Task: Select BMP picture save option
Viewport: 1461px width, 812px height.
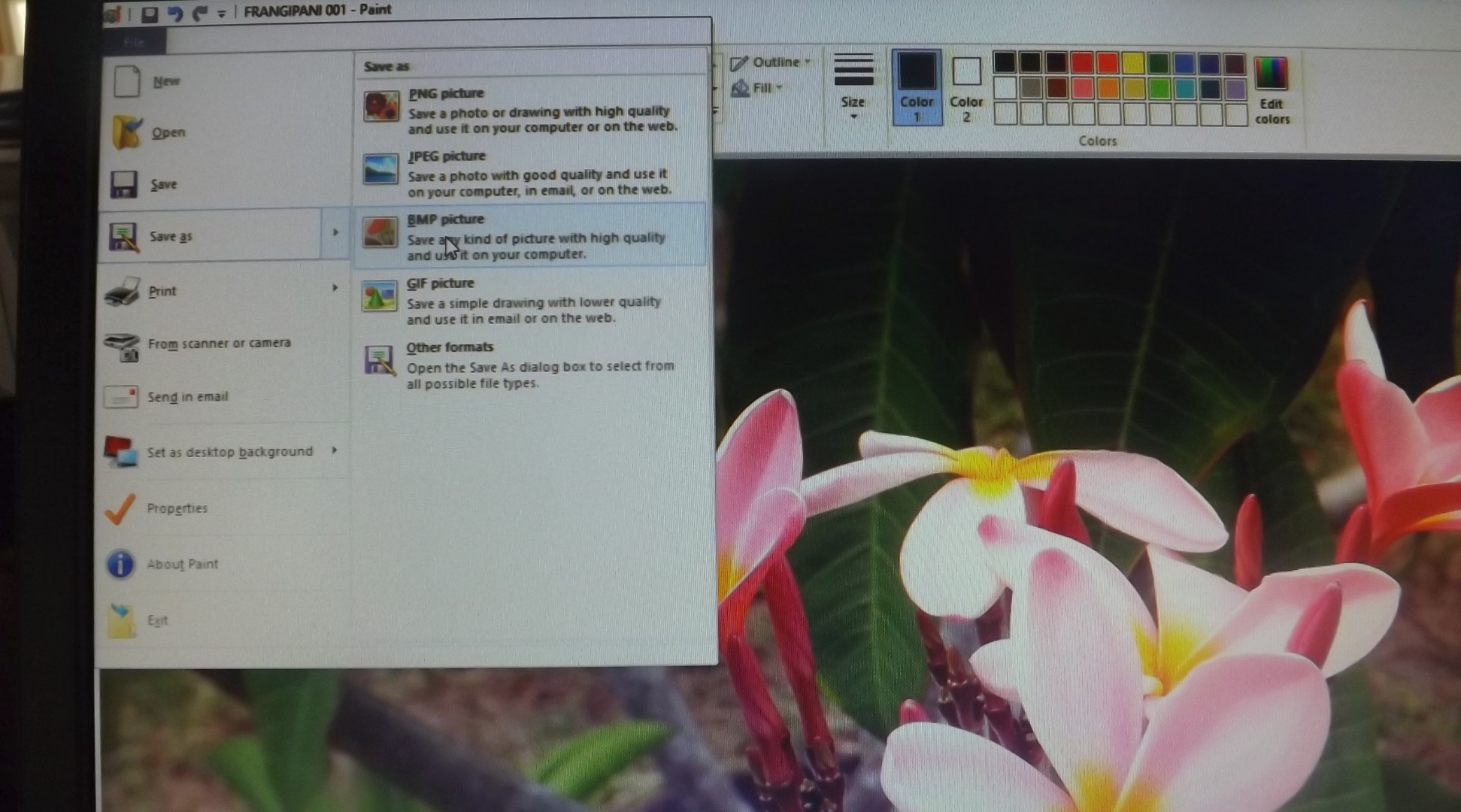Action: 531,235
